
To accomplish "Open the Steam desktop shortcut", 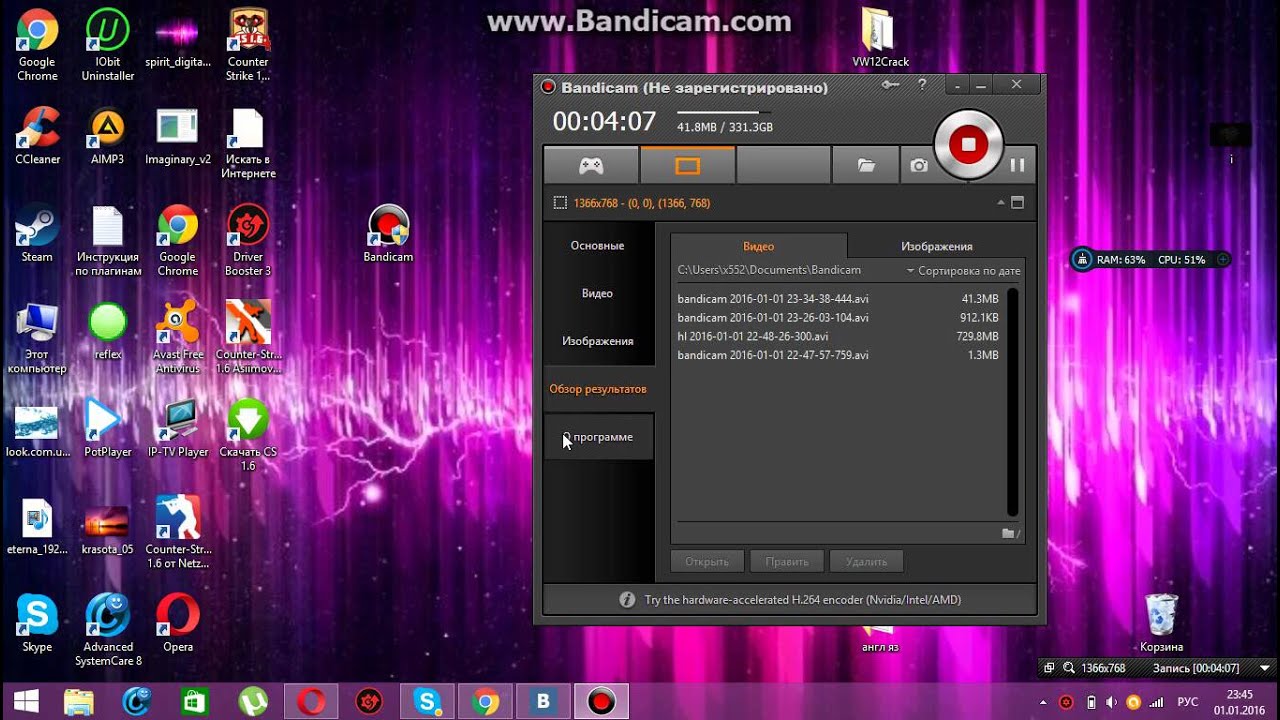I will tap(37, 234).
